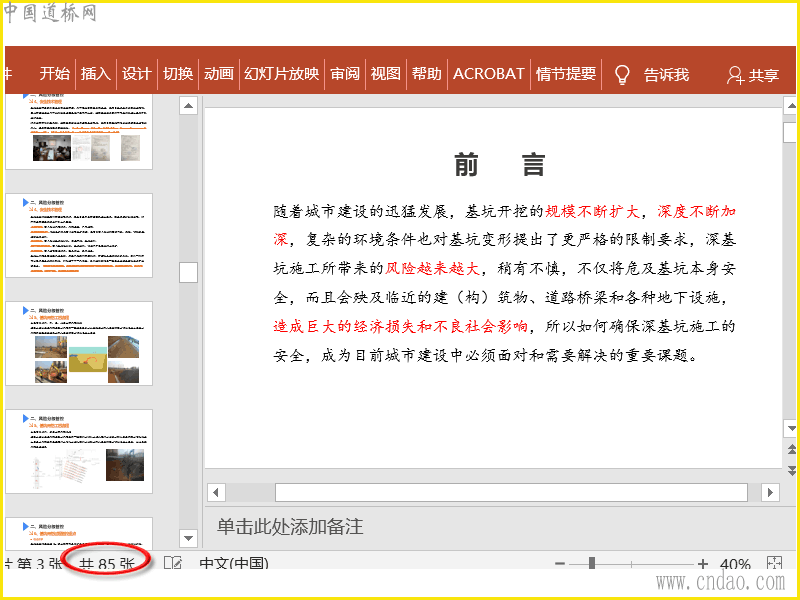Screen dimensions: 800x600
Task: Select the slide thumbnail with meeting photos
Action: 79,132
